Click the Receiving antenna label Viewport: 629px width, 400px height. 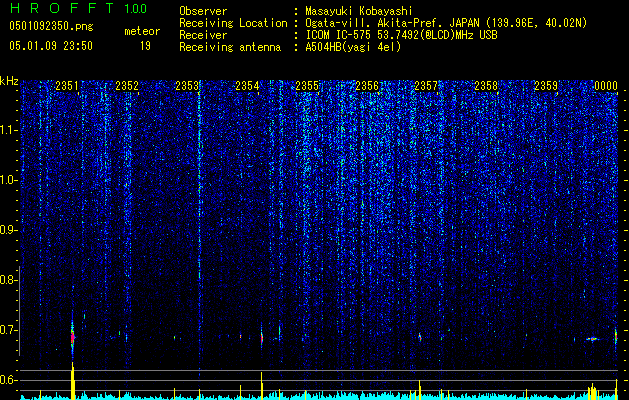point(230,47)
